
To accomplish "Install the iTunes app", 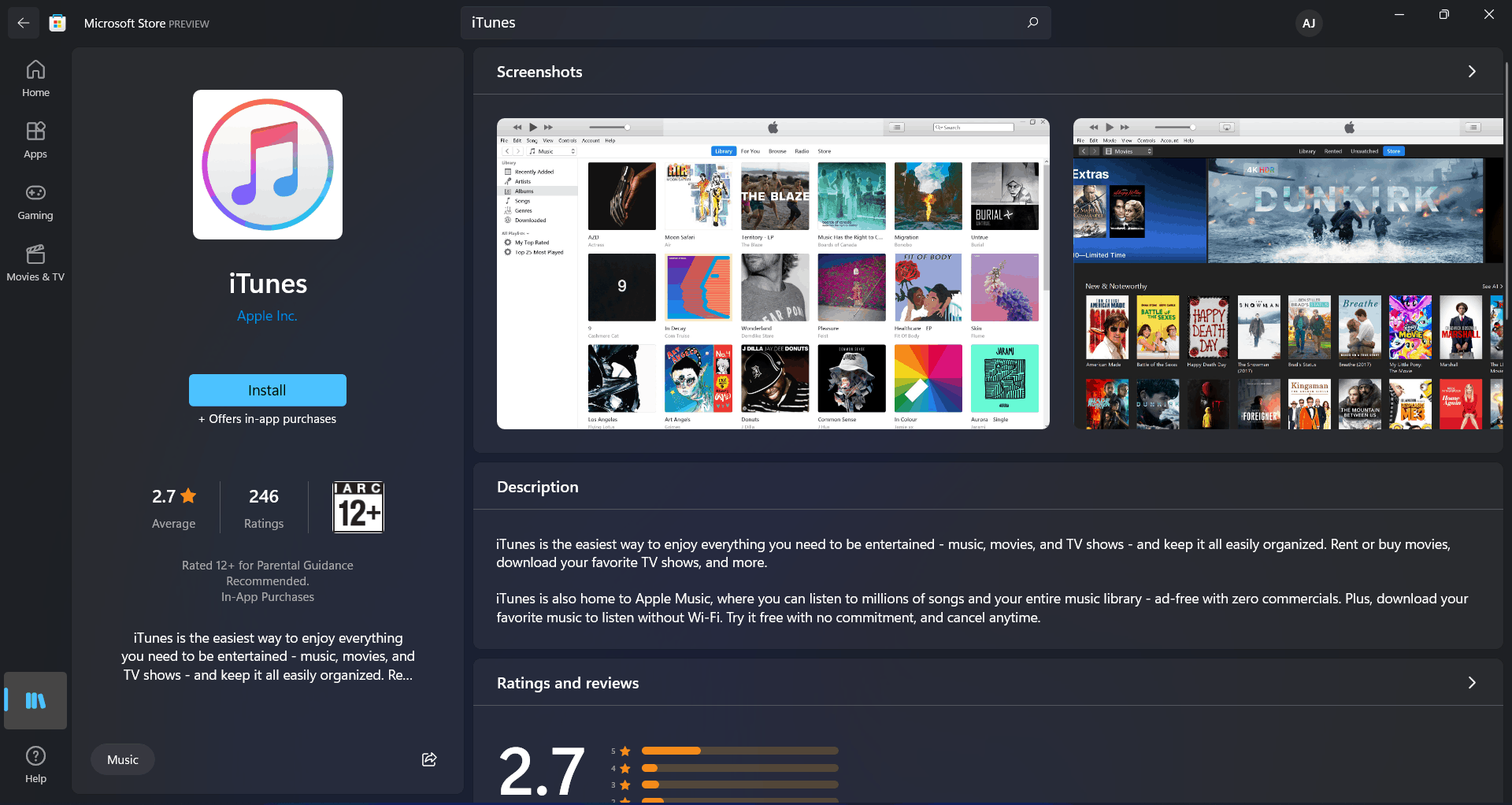I will point(267,390).
